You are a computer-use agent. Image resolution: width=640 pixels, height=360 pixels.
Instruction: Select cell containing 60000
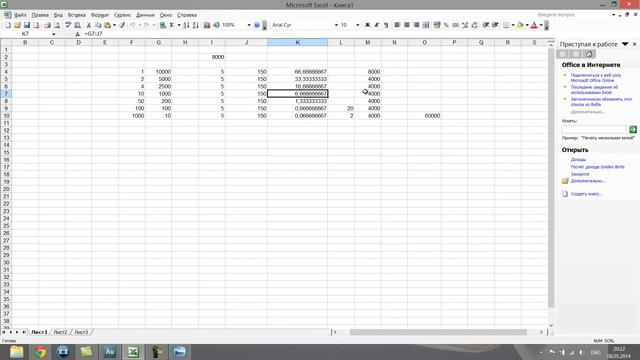[424, 116]
